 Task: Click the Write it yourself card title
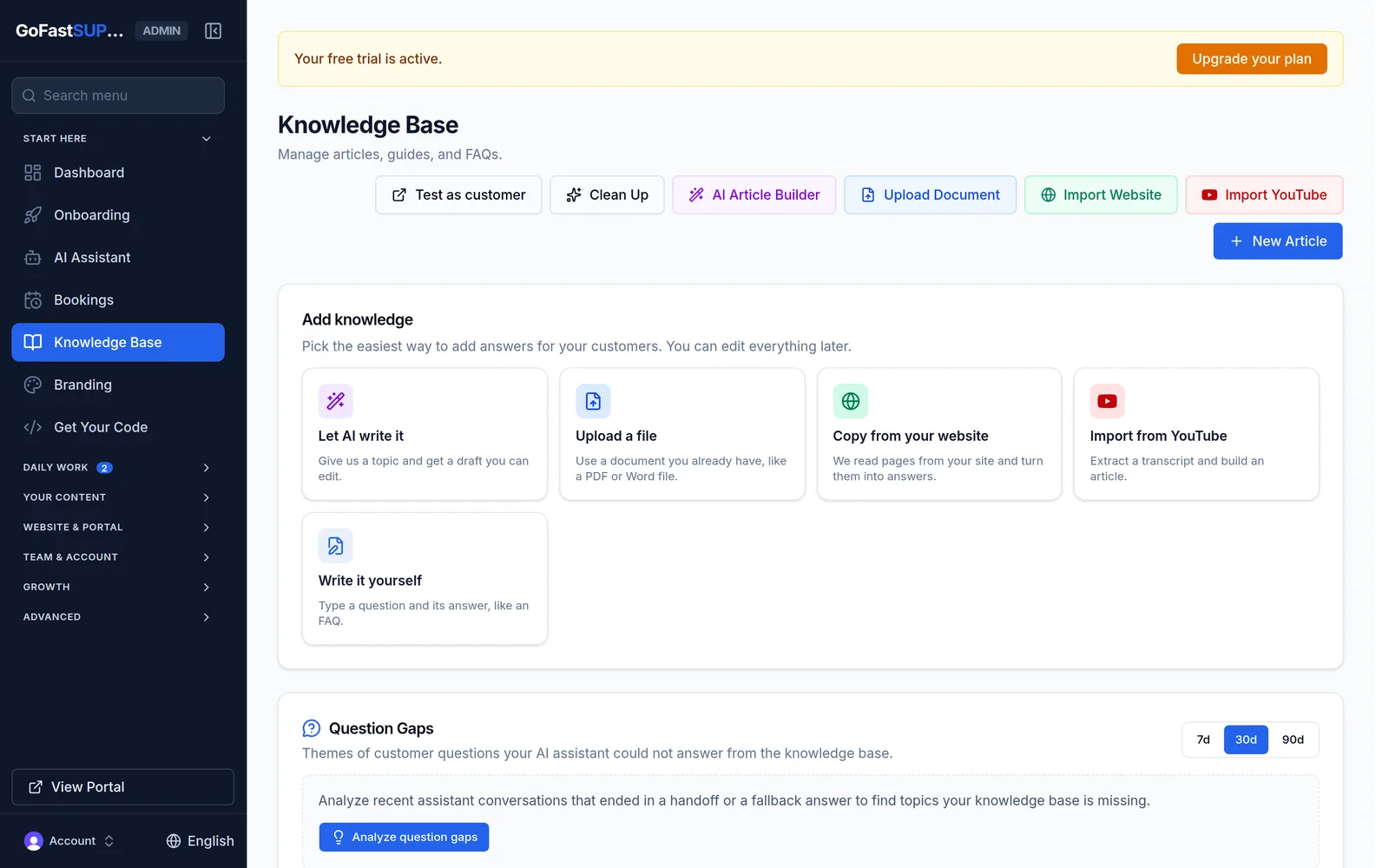click(x=370, y=581)
